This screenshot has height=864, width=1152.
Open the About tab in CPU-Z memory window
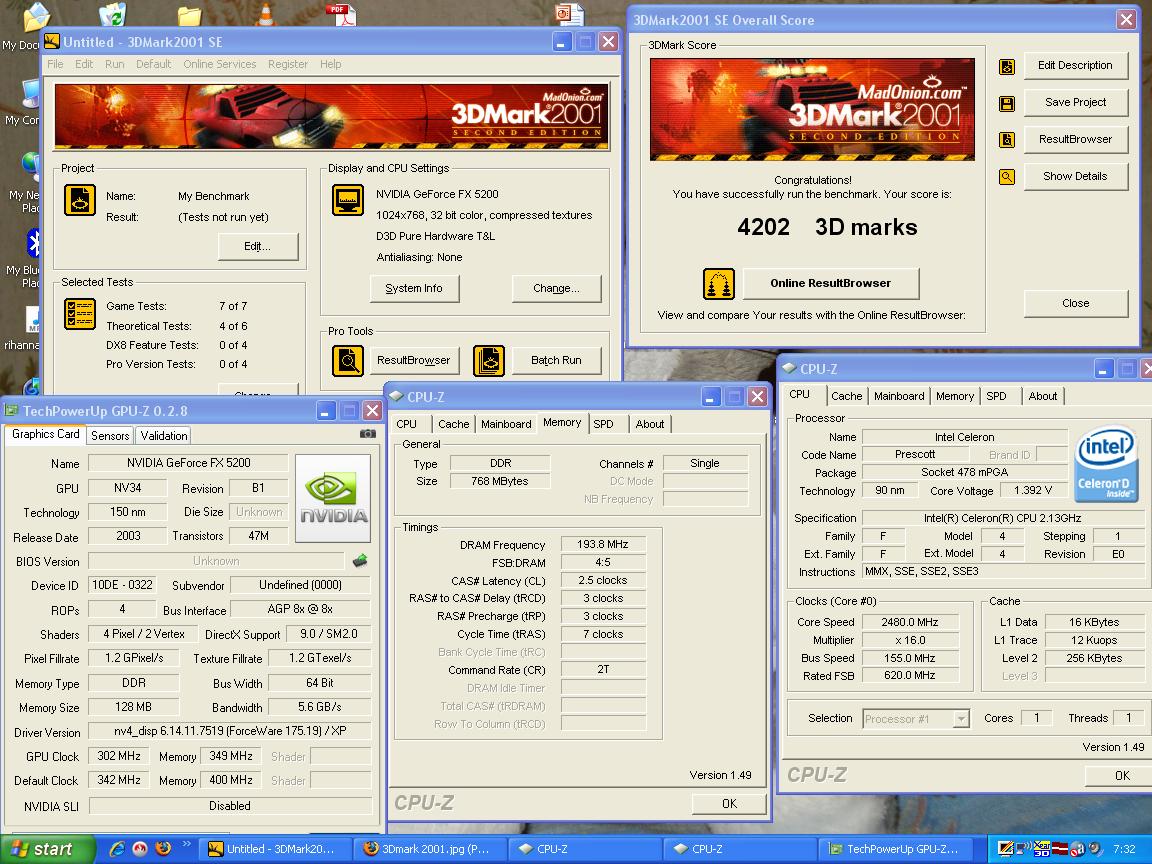coord(649,424)
